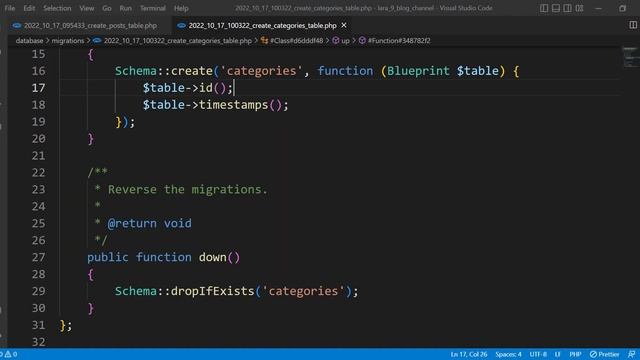640x360 pixels.
Task: Click the file name breadcrumb segment
Action: [178, 40]
